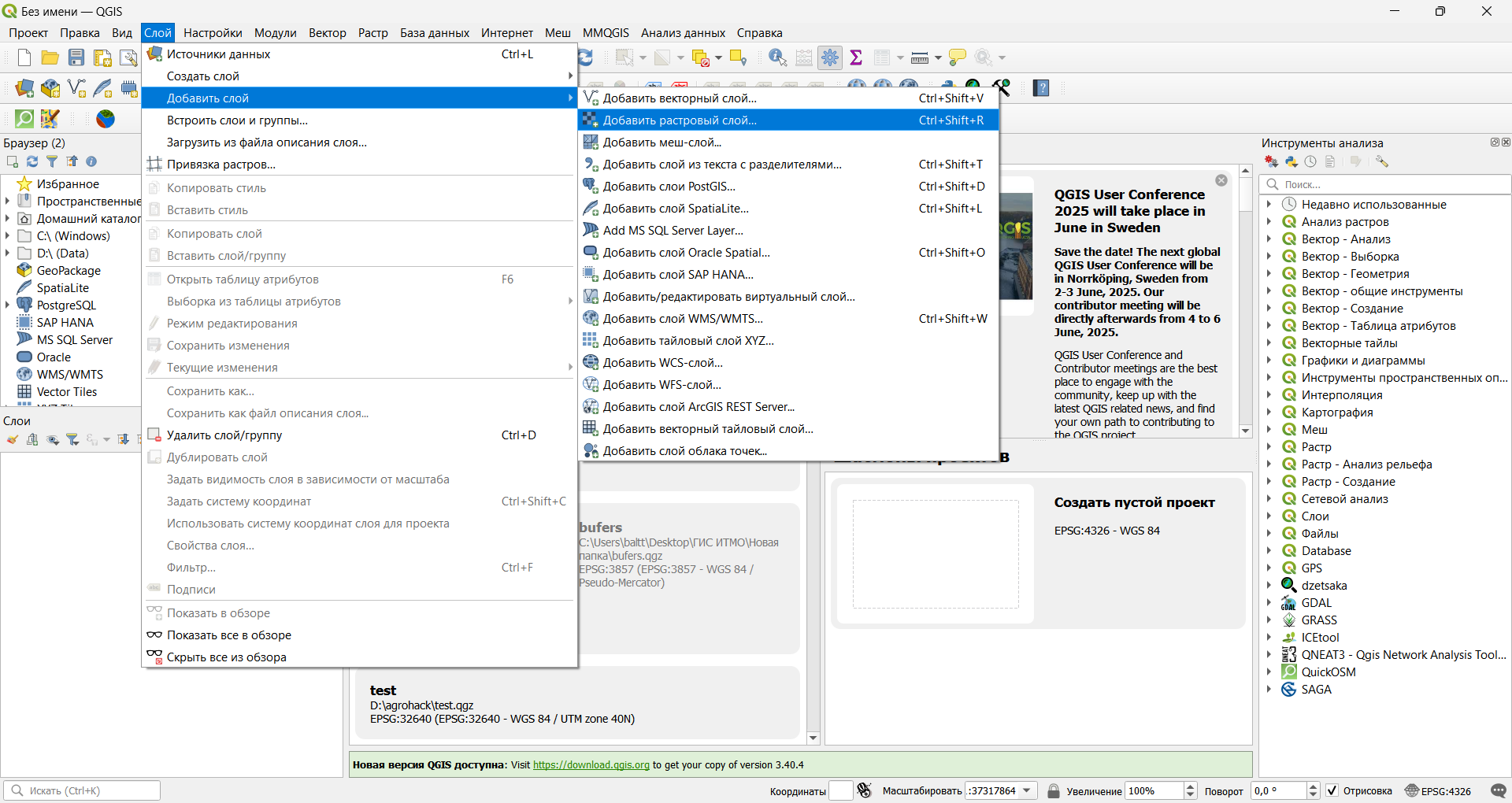Viewport: 1512px width, 803px height.
Task: Expand the Растр - Анализ рельефа group
Action: coord(1269,464)
